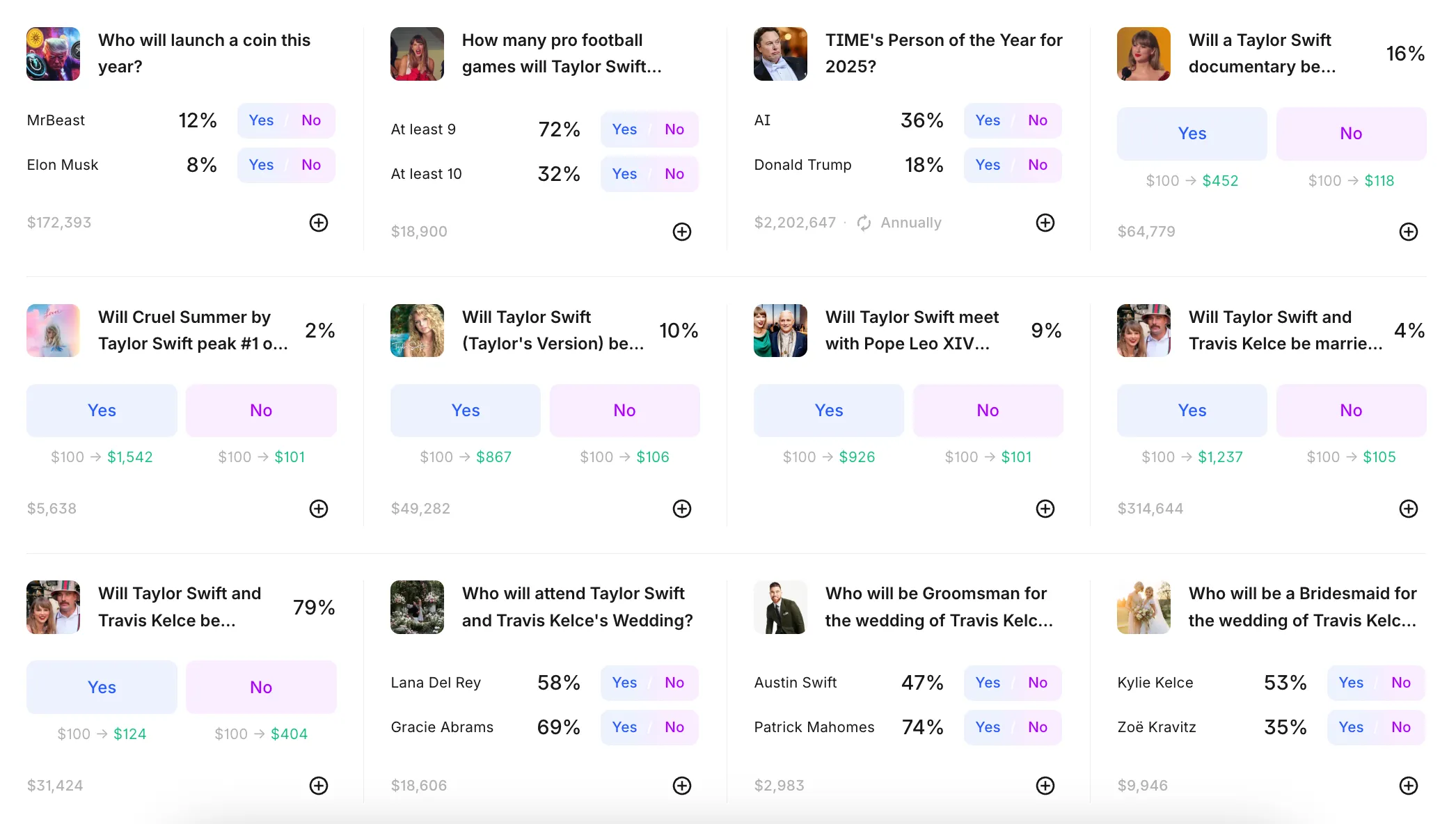
Task: Choose No for Donald Trump outcome
Action: point(1038,165)
